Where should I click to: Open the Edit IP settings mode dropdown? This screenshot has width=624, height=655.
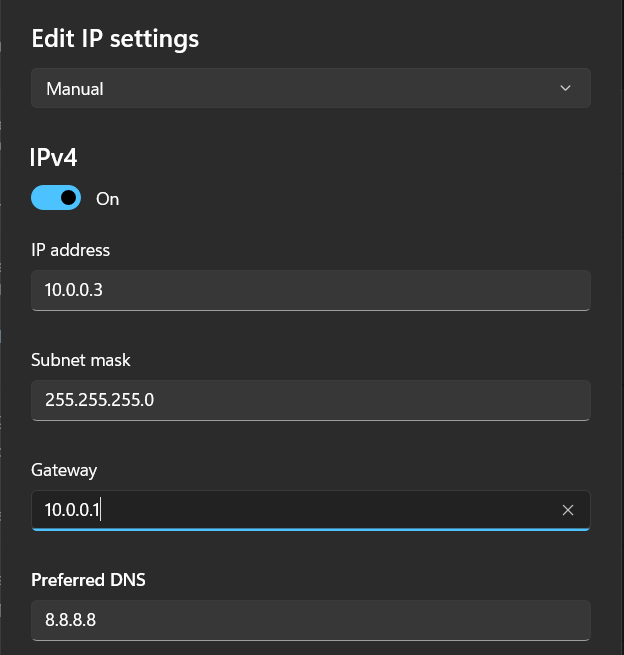point(310,88)
